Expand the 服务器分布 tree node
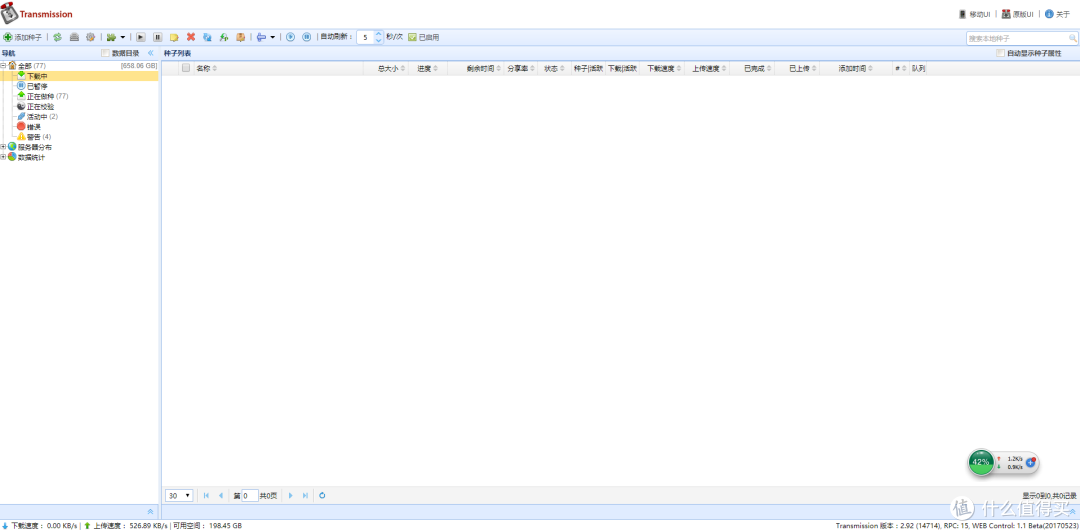The width and height of the screenshot is (1080, 531). [3, 147]
